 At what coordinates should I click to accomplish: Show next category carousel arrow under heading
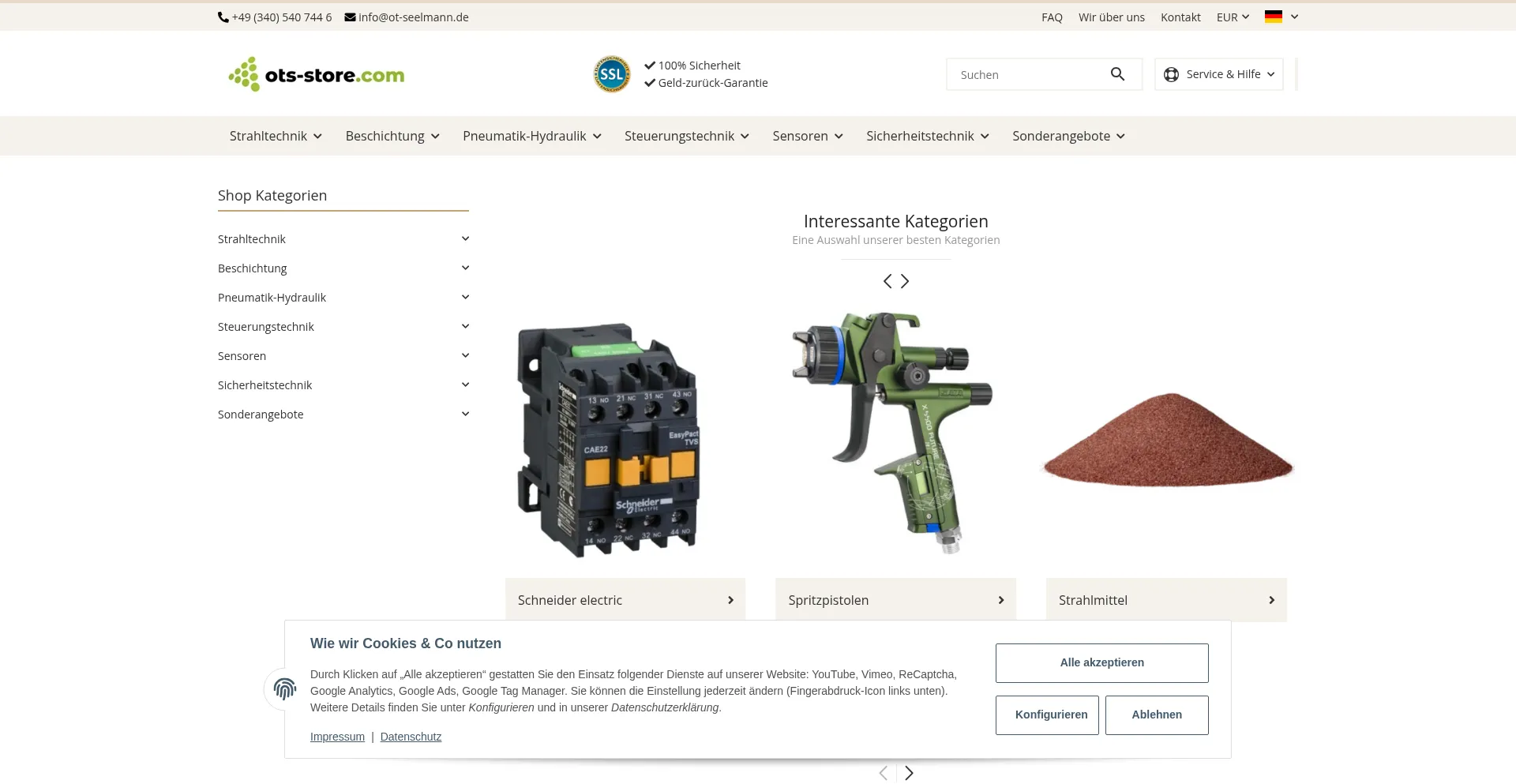click(x=905, y=281)
